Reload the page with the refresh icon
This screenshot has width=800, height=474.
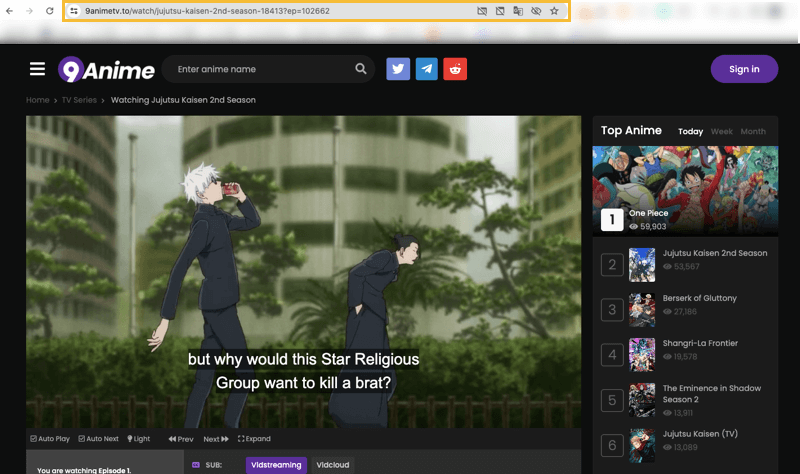(49, 11)
